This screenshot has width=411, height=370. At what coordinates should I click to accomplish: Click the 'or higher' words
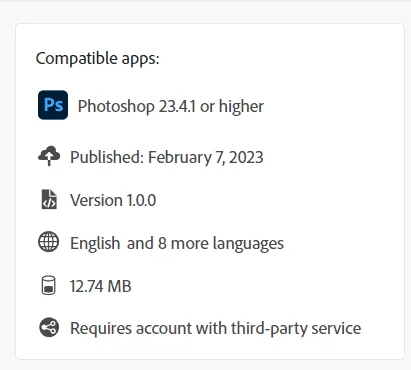(x=232, y=107)
